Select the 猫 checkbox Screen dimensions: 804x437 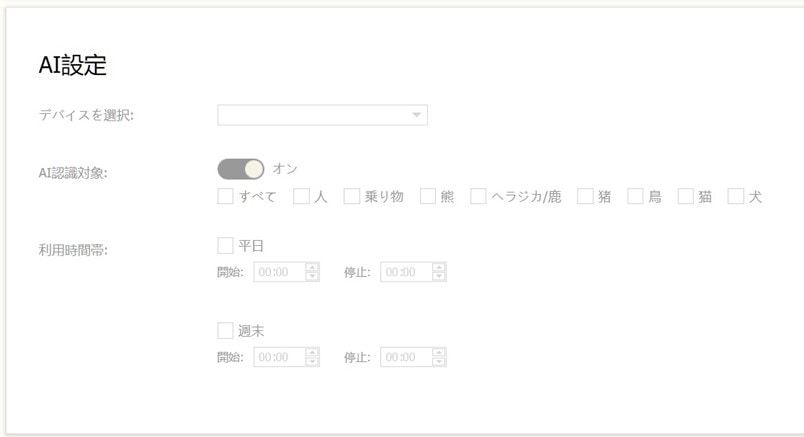tap(685, 197)
